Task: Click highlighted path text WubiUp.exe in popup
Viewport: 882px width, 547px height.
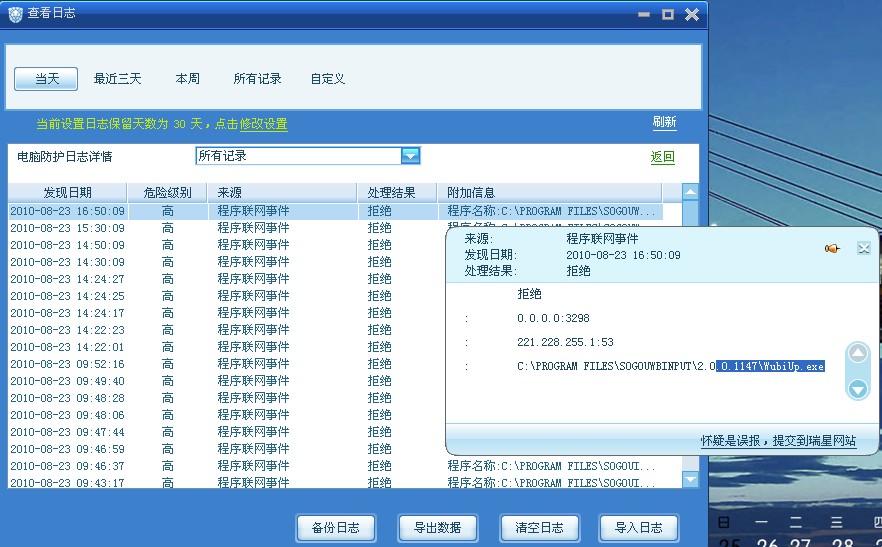Action: [x=771, y=366]
